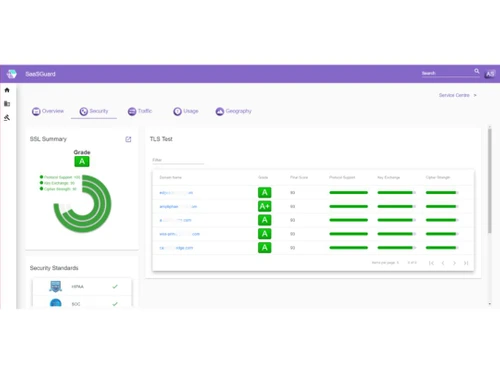The height and width of the screenshot is (375, 500).
Task: Toggle Cipher Strength legend item
Action: (58, 189)
